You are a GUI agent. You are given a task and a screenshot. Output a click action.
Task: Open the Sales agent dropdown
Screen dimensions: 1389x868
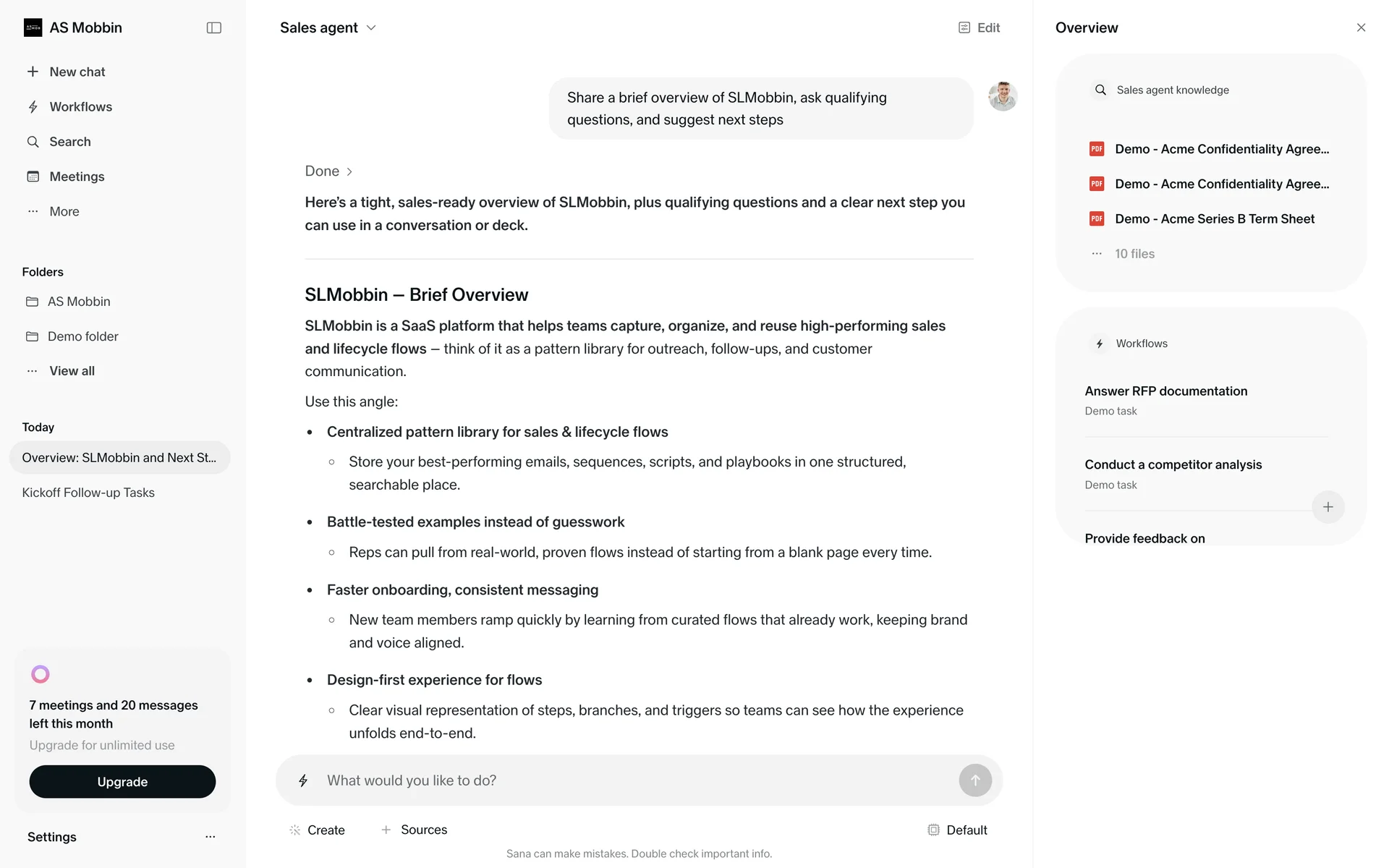(328, 27)
